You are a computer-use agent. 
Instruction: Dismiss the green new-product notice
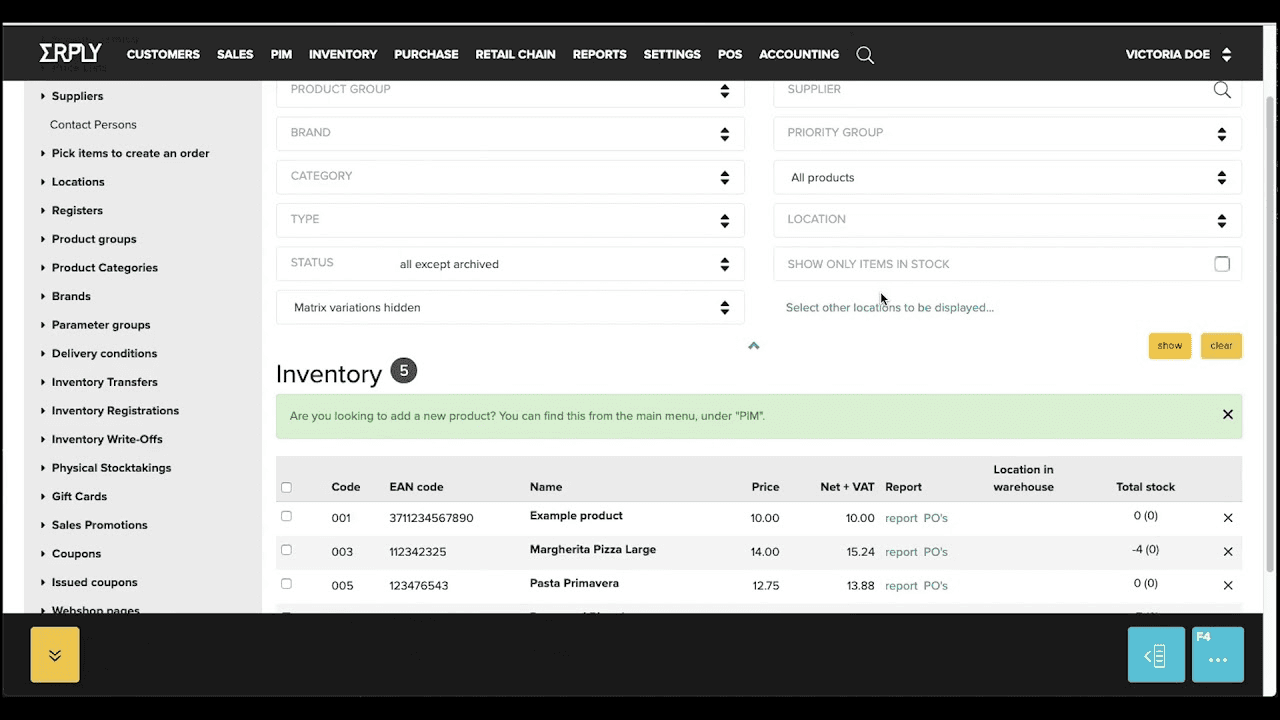click(1228, 415)
